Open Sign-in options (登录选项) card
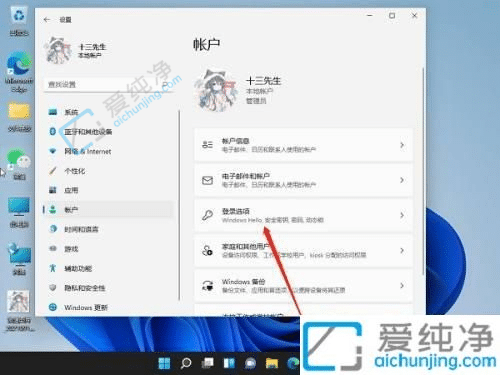 tap(303, 215)
